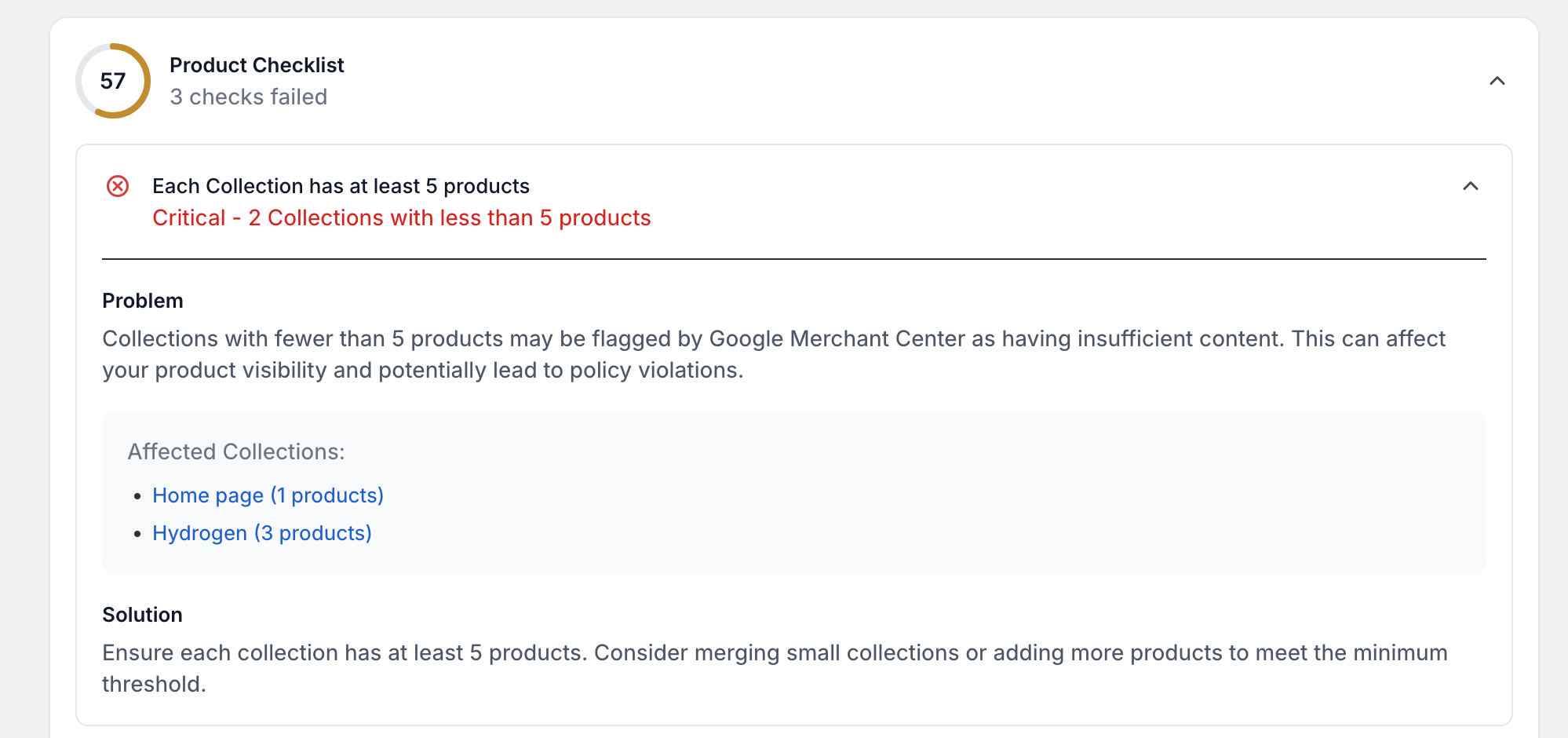The image size is (1568, 738).
Task: Click the bullet beside Home page
Action: [137, 496]
